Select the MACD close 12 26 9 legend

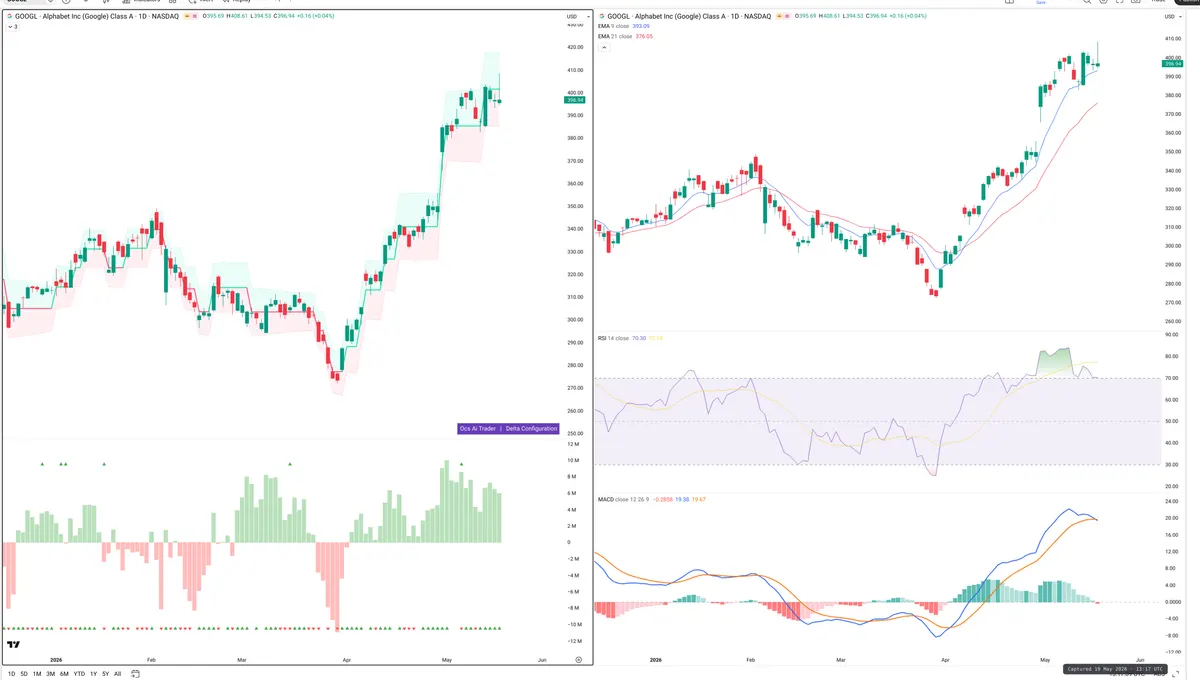point(624,499)
